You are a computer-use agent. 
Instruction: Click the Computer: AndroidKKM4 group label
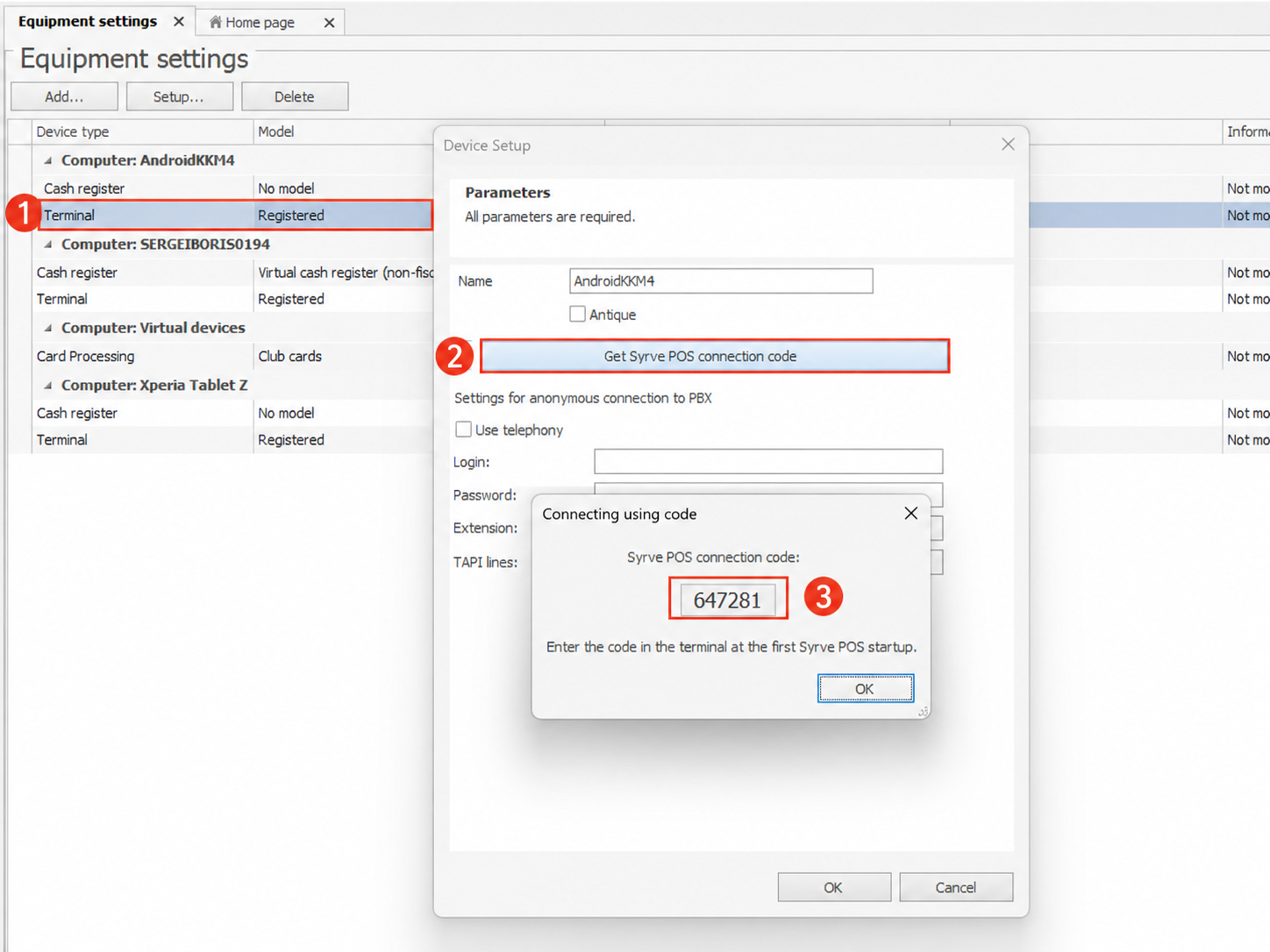point(148,160)
